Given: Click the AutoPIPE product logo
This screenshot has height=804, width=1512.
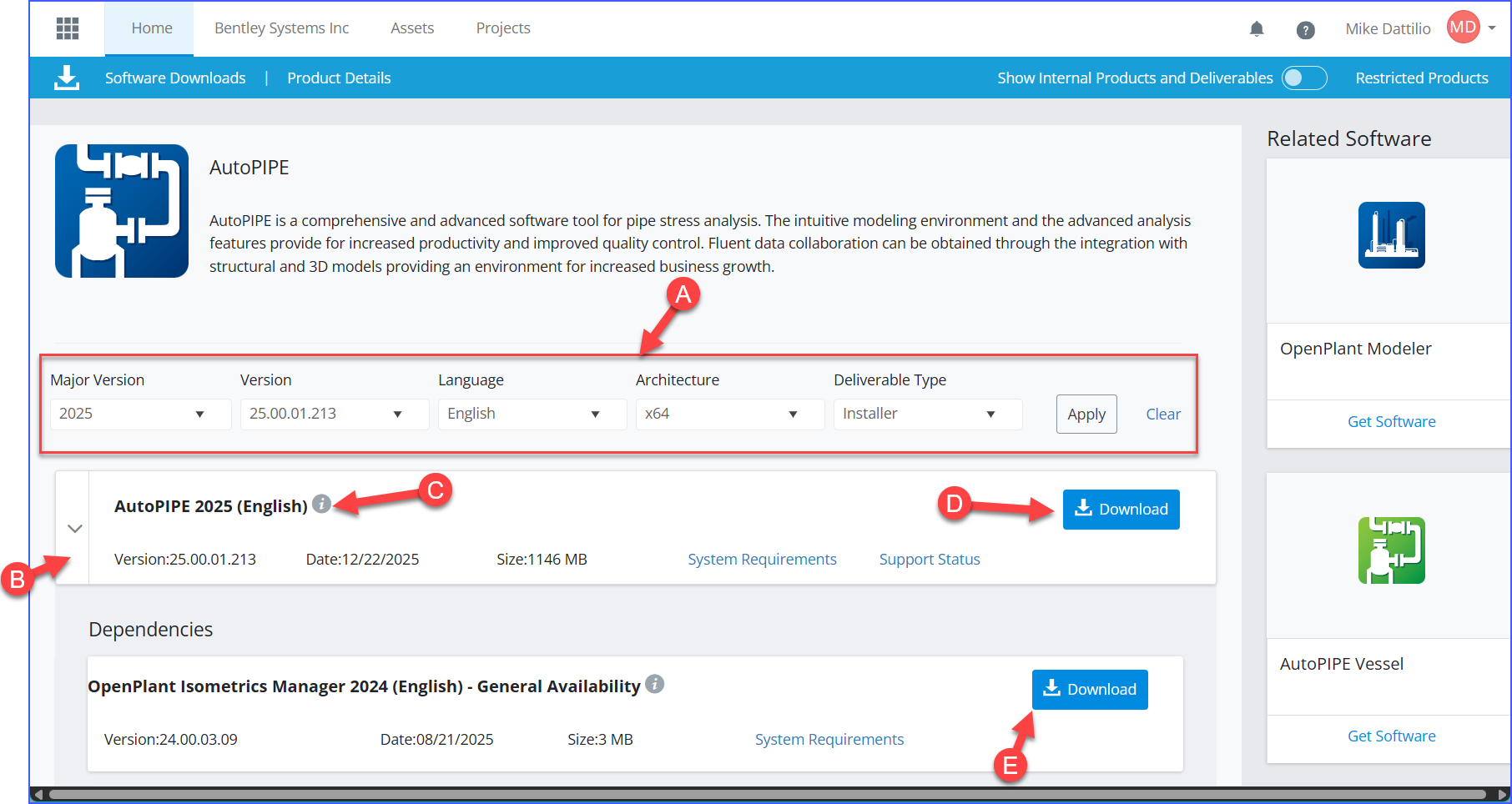Looking at the screenshot, I should [x=122, y=211].
